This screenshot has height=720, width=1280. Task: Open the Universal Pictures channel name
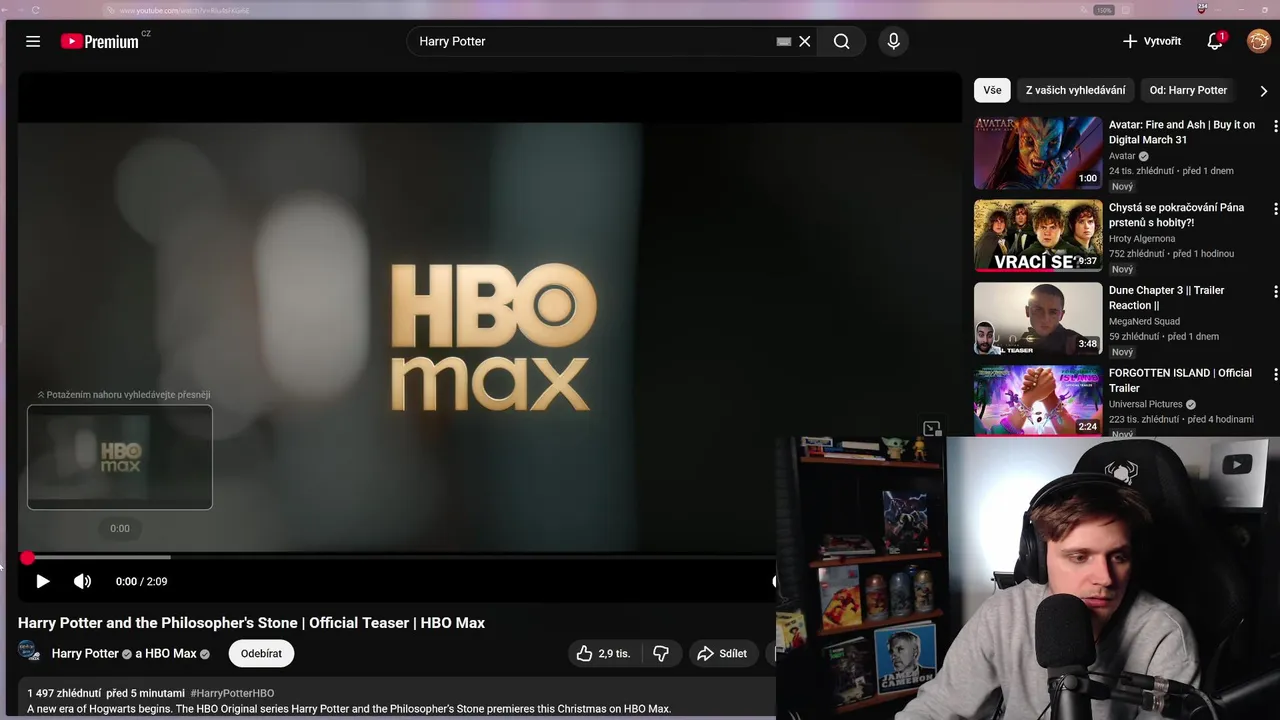pyautogui.click(x=1146, y=404)
